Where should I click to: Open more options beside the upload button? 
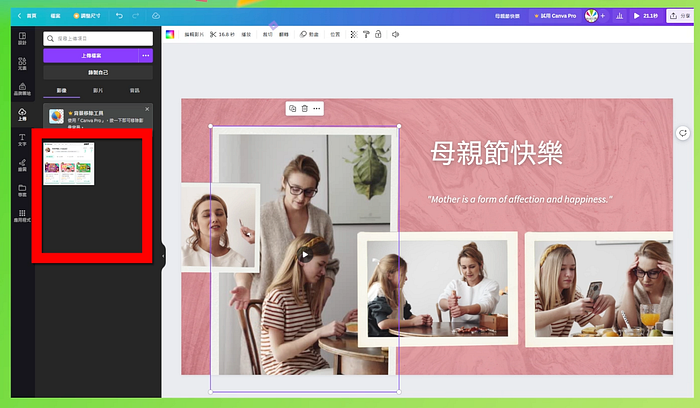[x=146, y=55]
